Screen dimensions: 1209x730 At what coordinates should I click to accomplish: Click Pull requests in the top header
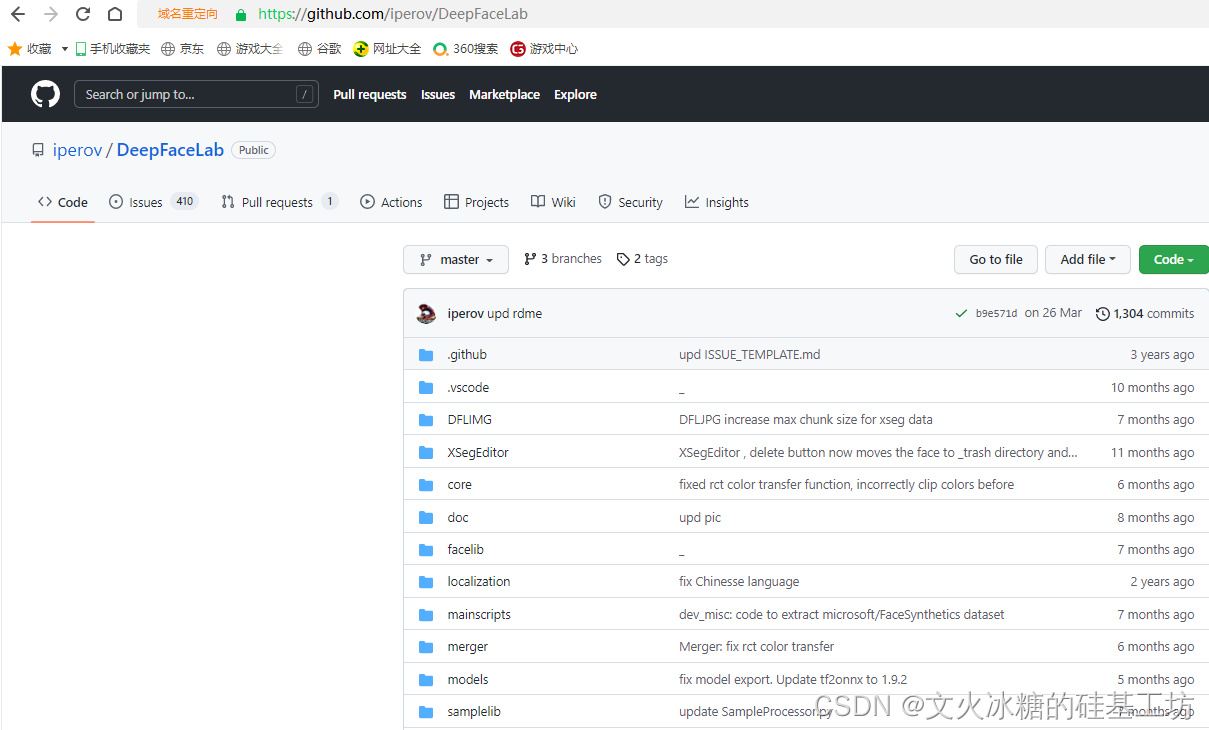[x=370, y=94]
